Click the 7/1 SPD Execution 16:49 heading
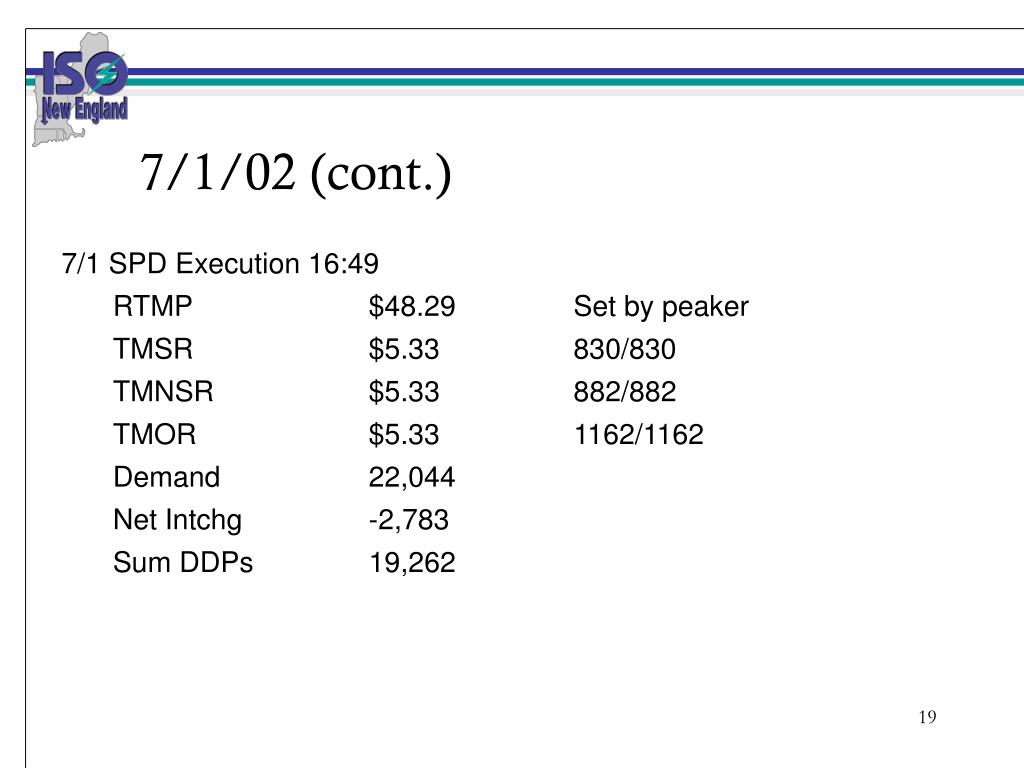 click(x=220, y=264)
